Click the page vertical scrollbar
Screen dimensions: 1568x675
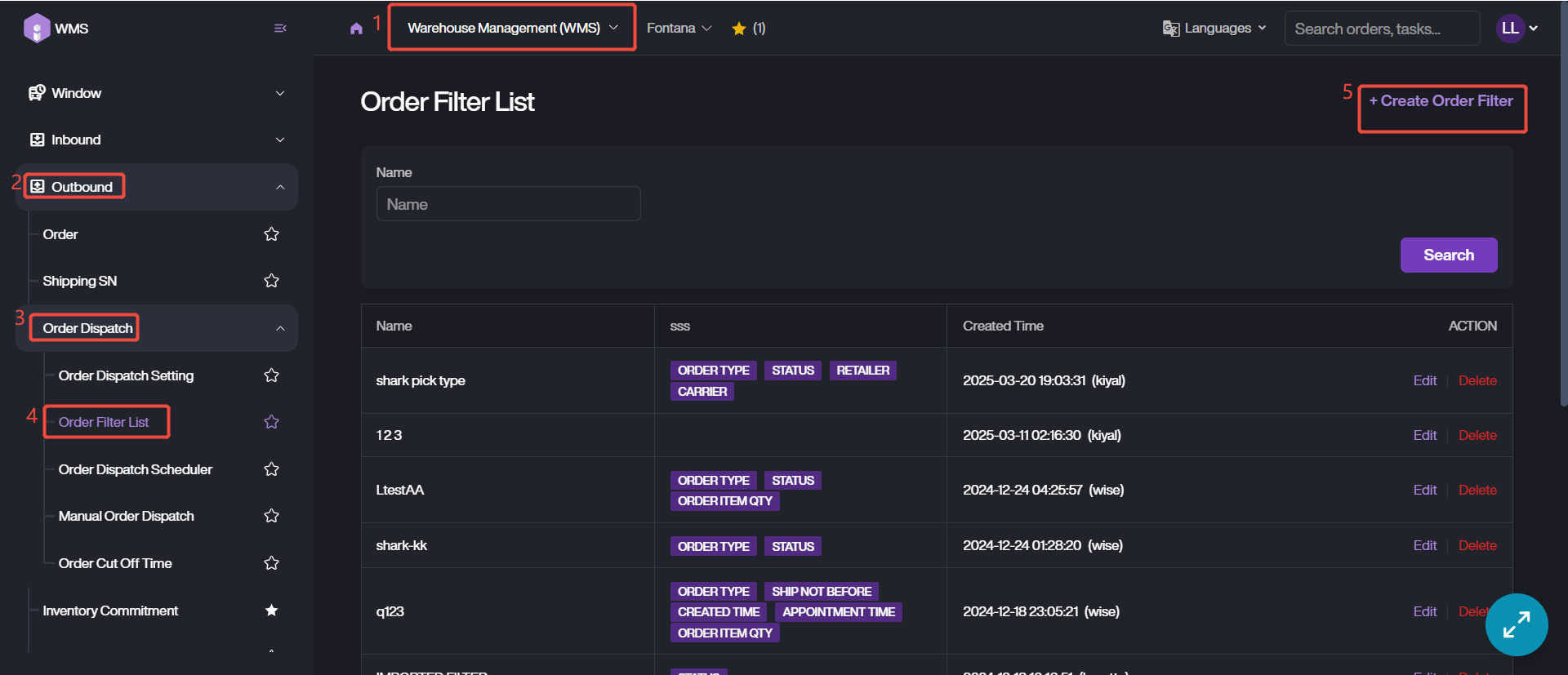coord(1563,204)
